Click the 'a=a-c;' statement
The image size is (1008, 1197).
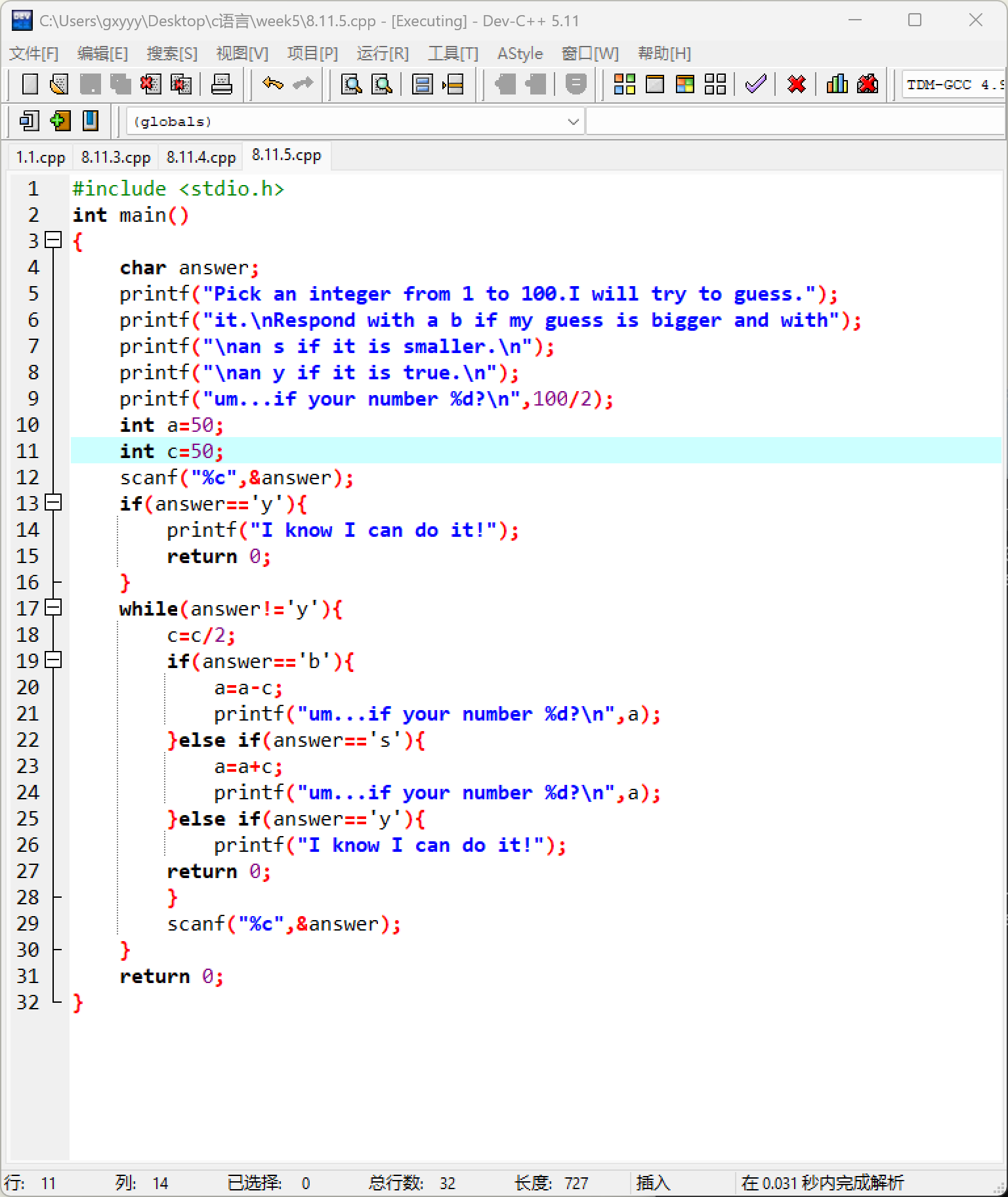coord(248,687)
